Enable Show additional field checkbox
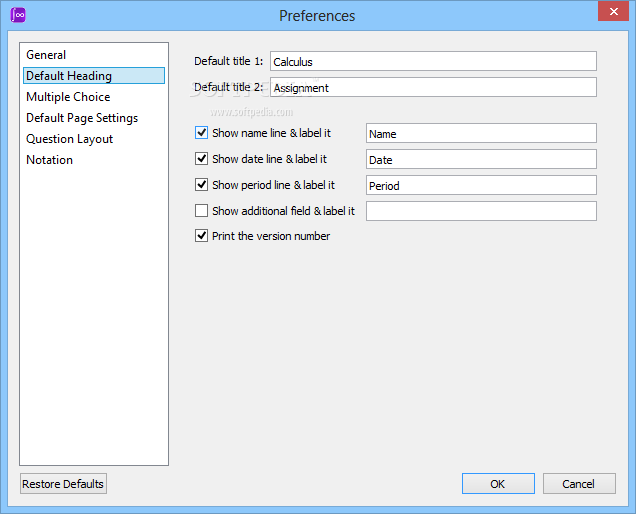 202,211
